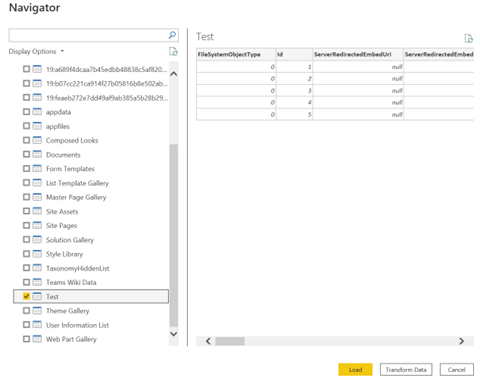The width and height of the screenshot is (480, 381).
Task: Click table icon beside appdata
Action: click(37, 112)
